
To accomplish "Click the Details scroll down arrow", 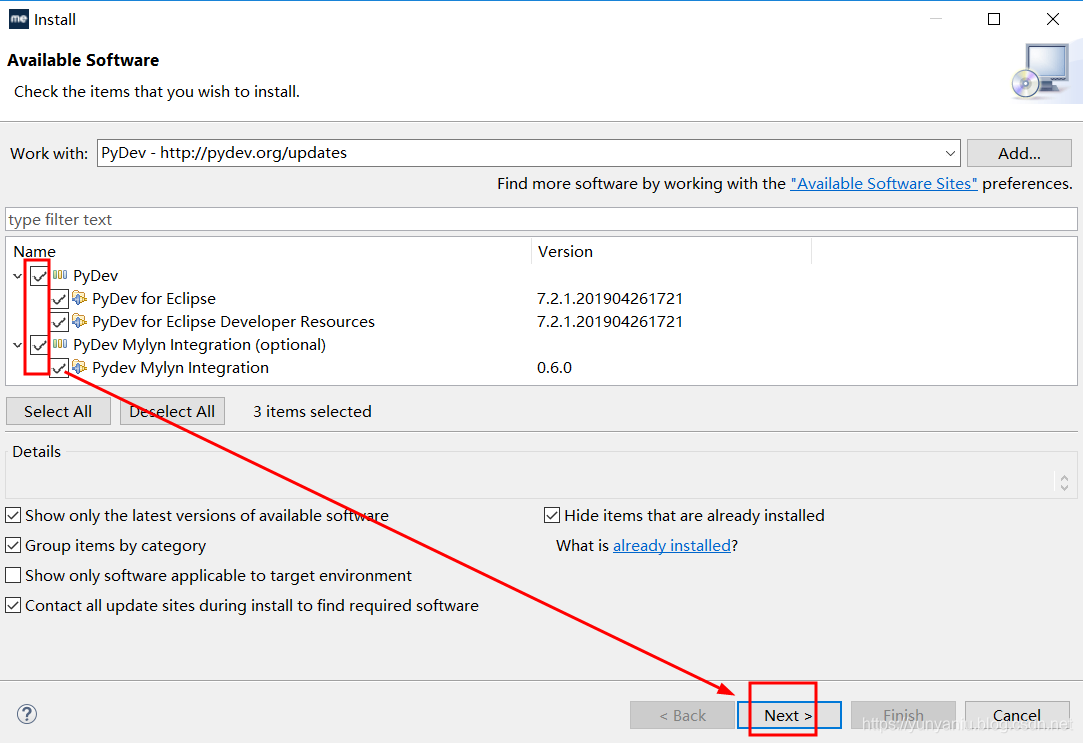I will tap(1064, 487).
